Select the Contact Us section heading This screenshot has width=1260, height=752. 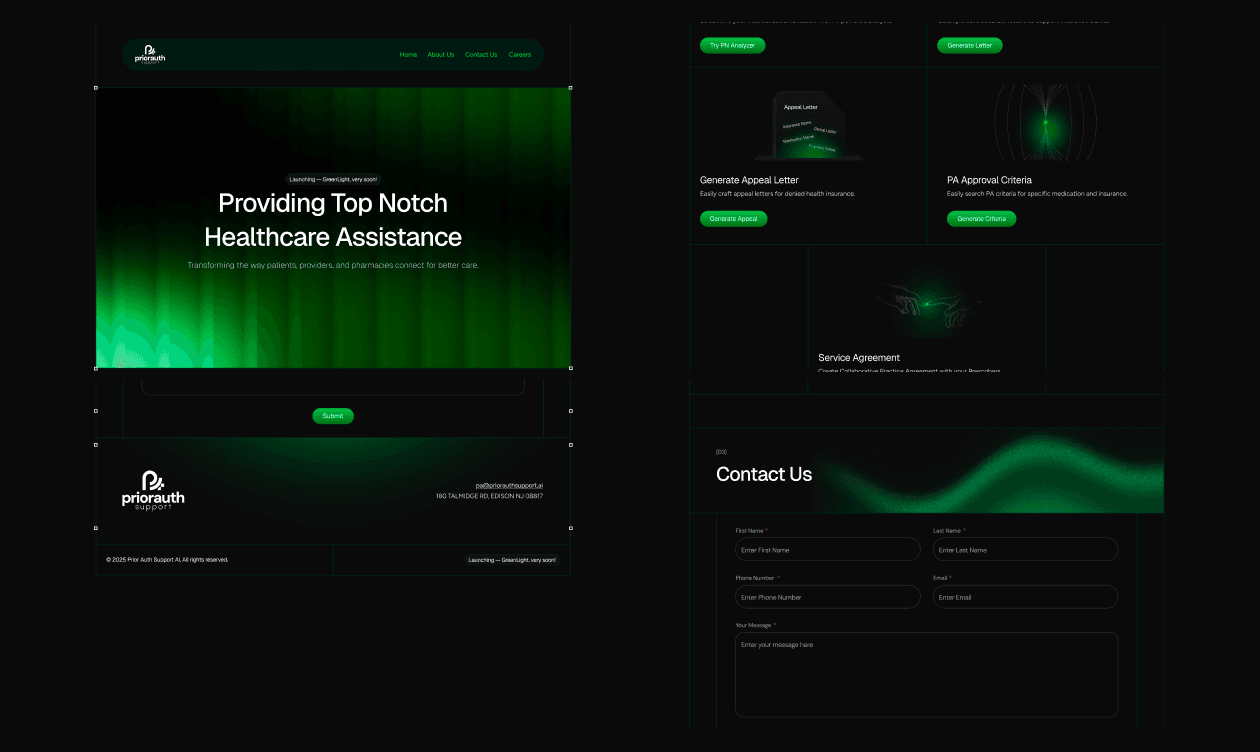(x=764, y=474)
